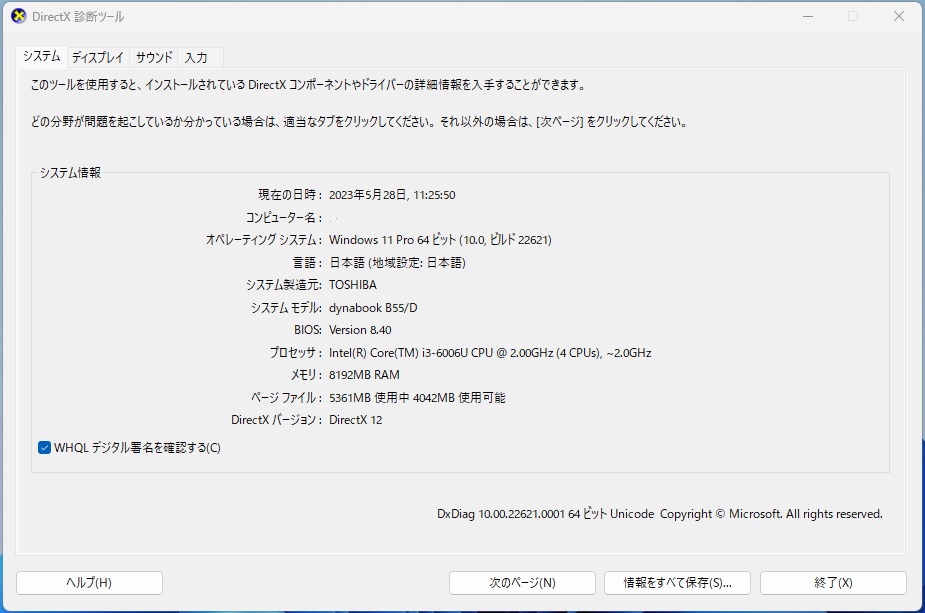Click the メモリ label

(x=306, y=375)
